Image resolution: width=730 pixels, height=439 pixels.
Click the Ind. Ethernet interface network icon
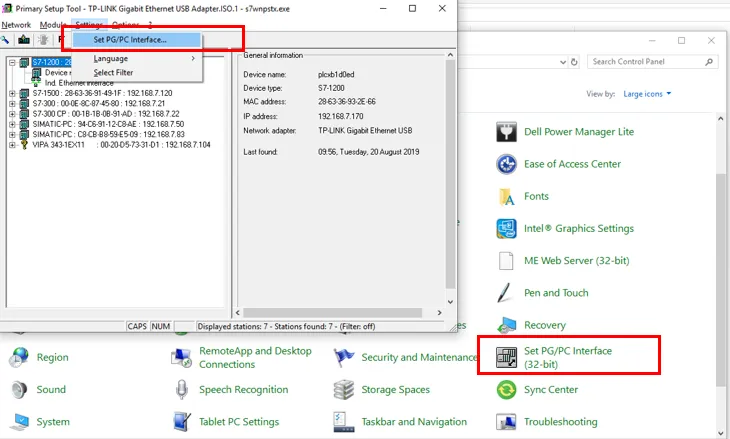click(36, 82)
